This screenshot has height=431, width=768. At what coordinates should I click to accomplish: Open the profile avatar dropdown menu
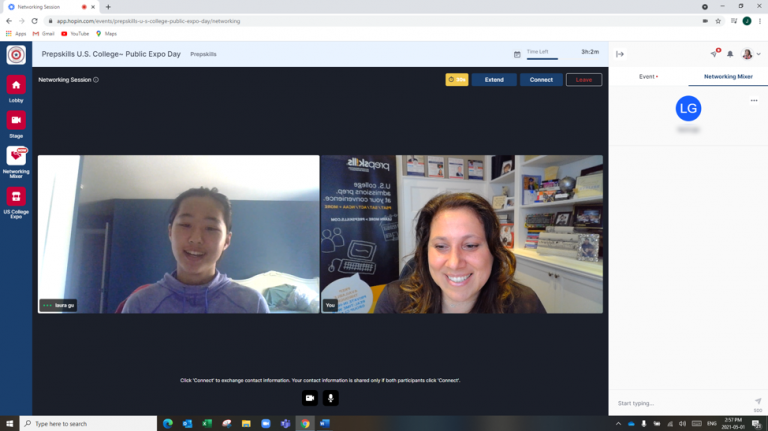750,54
